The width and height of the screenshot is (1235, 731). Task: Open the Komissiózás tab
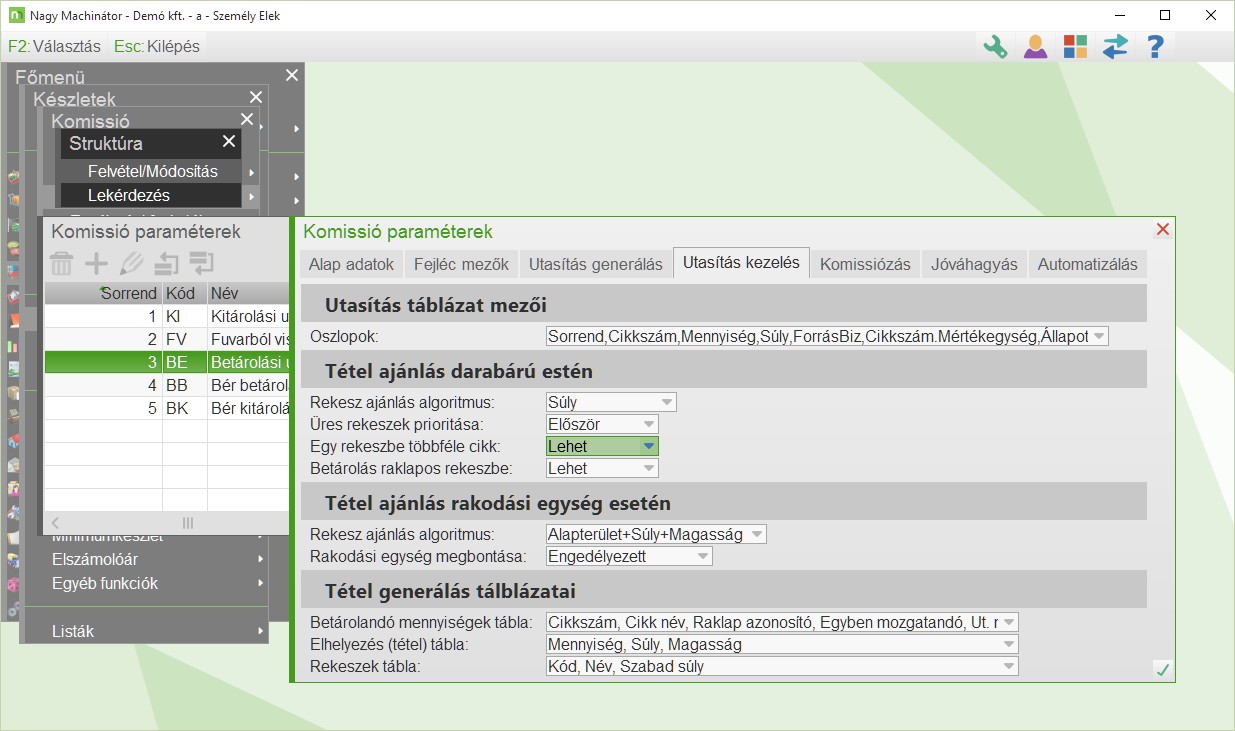pos(865,264)
